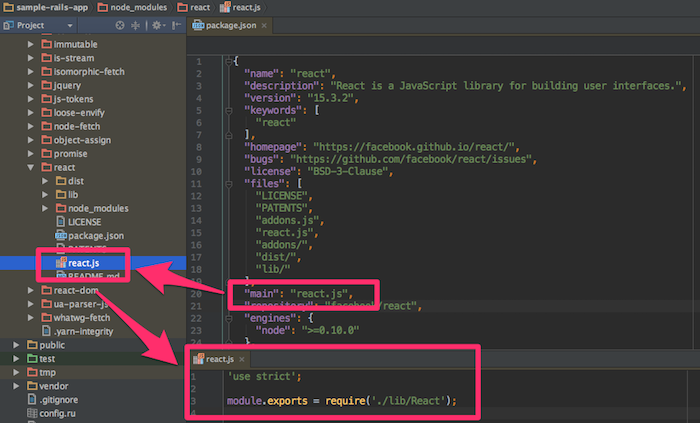Click the package.json file icon in tree
The height and width of the screenshot is (423, 700).
[x=61, y=236]
